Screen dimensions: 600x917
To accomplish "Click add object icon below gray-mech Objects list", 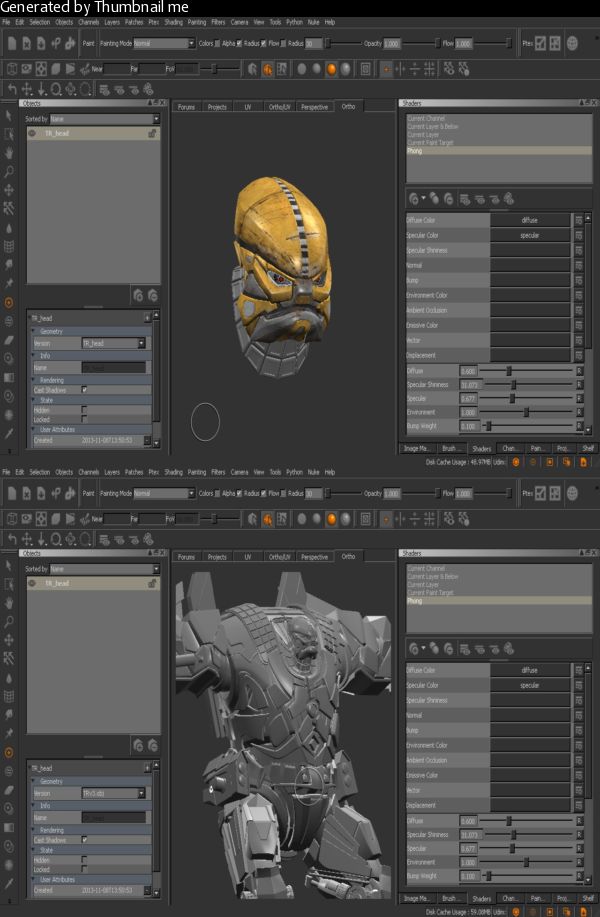I will 138,745.
